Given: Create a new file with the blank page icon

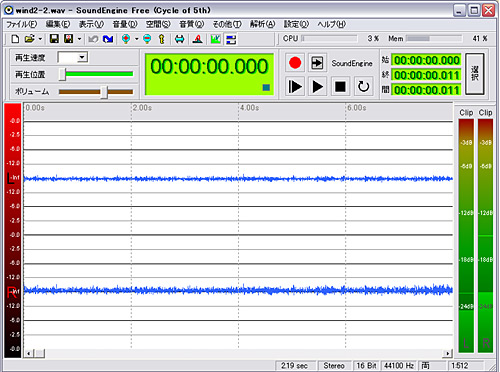Looking at the screenshot, I should pyautogui.click(x=15, y=39).
